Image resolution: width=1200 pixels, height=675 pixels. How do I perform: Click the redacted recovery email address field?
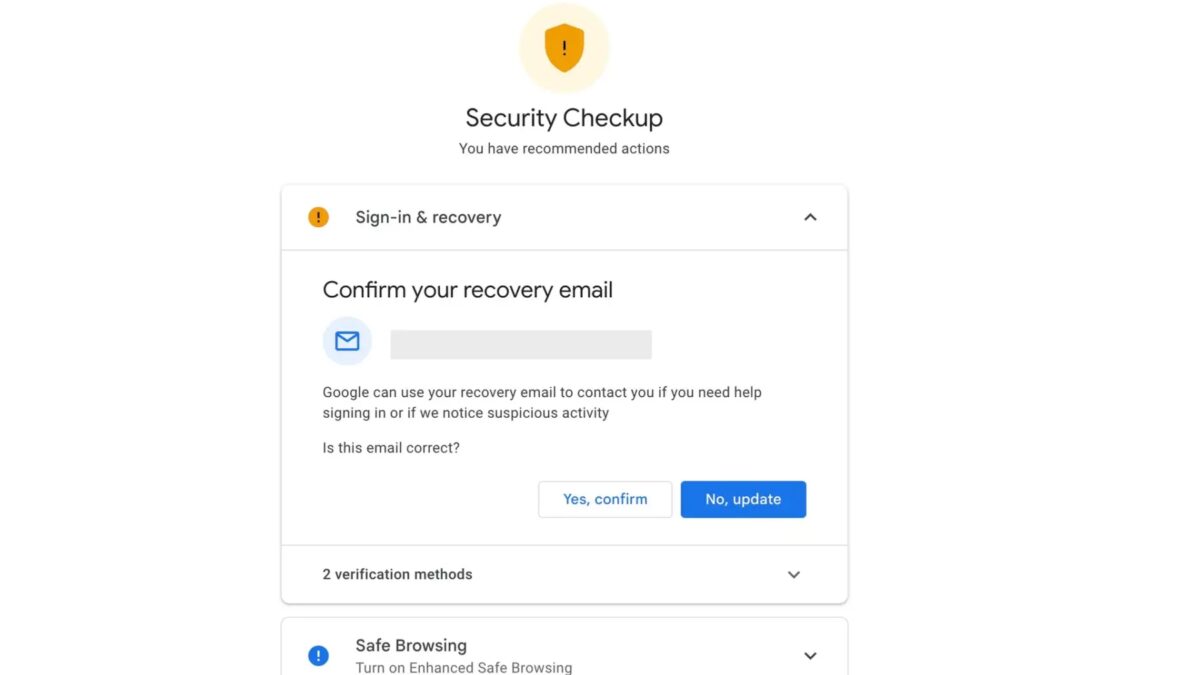(520, 343)
